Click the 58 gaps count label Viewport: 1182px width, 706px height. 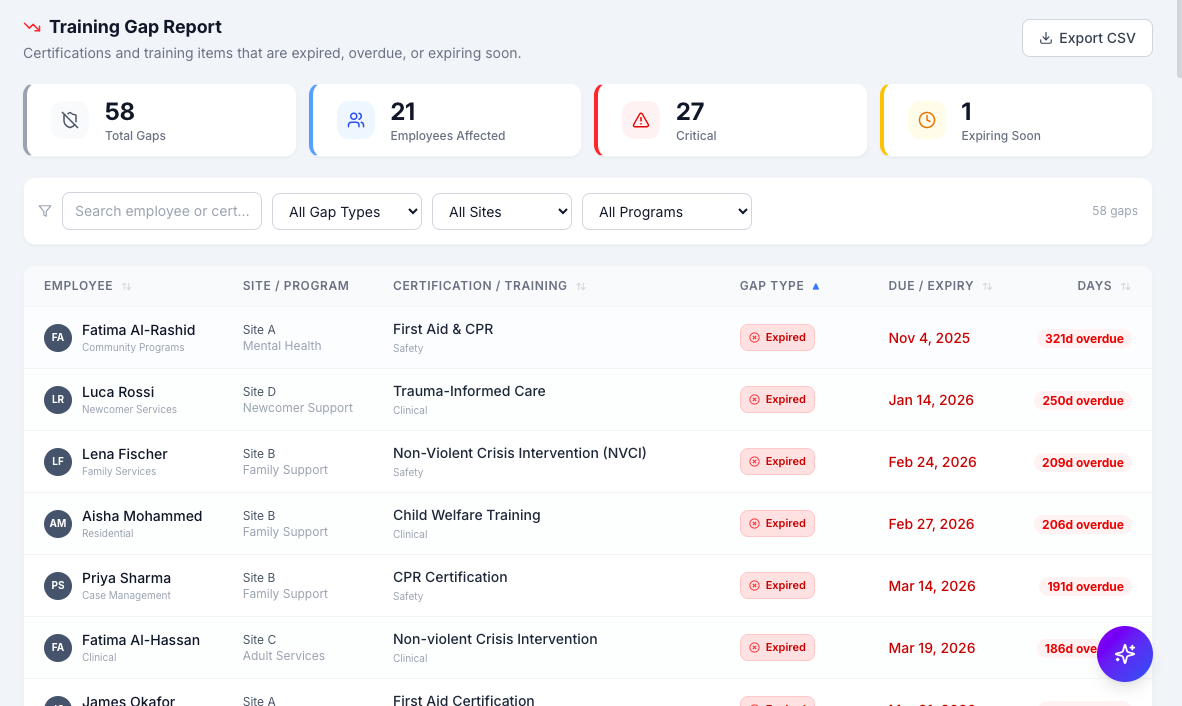(x=1115, y=211)
